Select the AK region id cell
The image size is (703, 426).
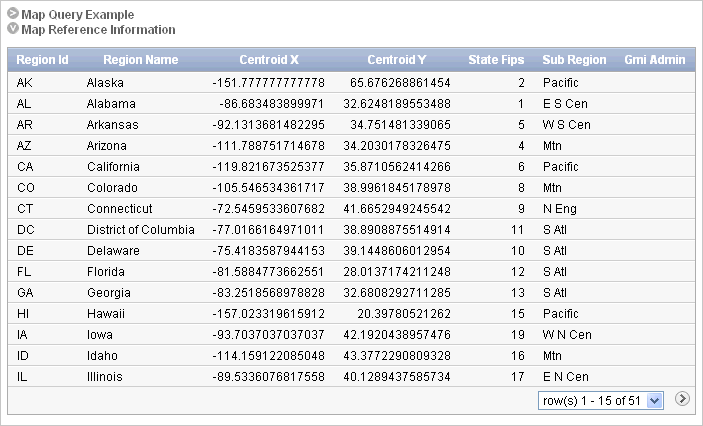click(25, 83)
